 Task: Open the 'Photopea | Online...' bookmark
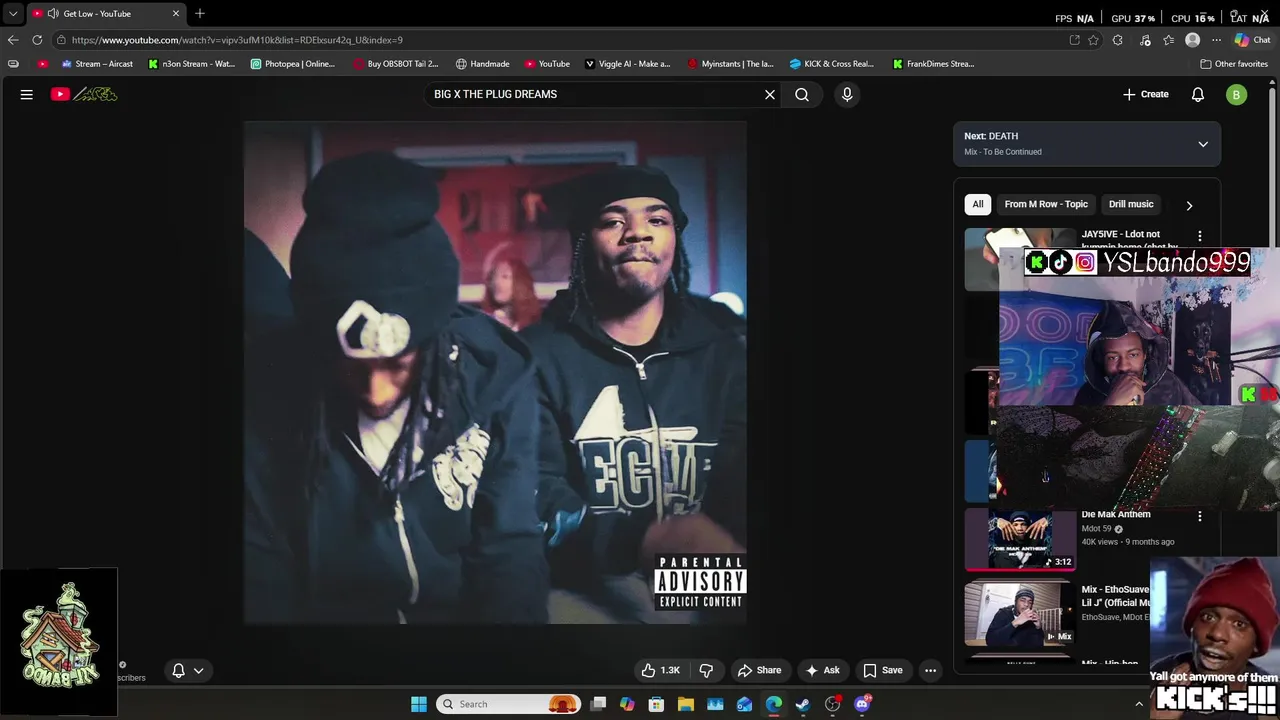pos(293,63)
